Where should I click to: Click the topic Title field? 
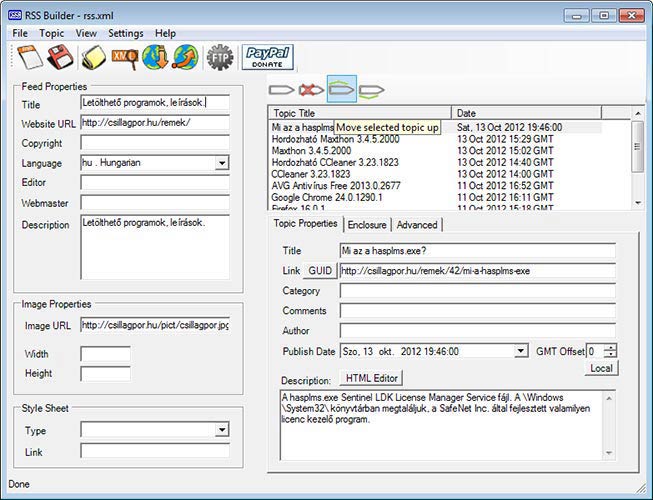click(478, 251)
